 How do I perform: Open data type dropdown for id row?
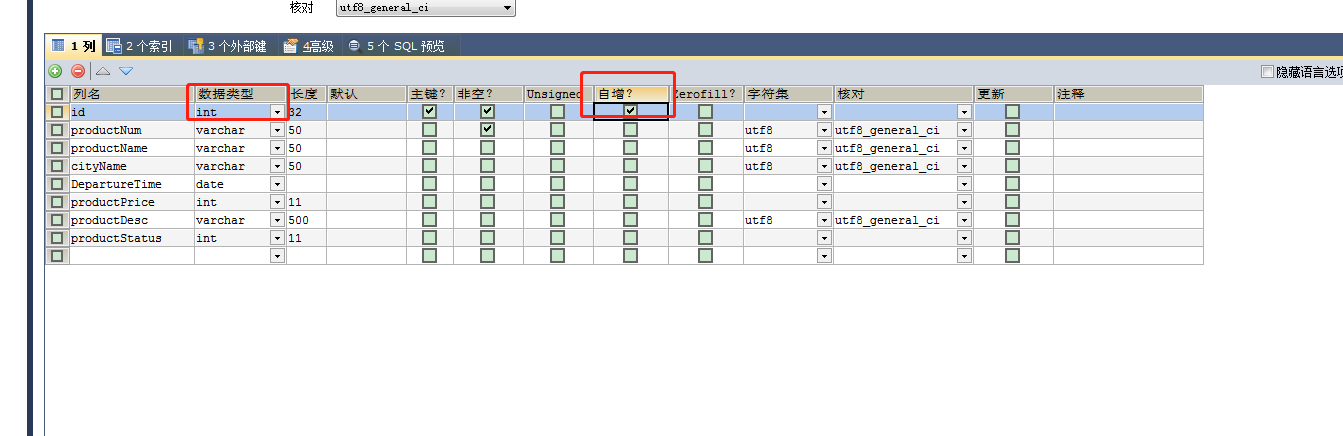click(277, 112)
